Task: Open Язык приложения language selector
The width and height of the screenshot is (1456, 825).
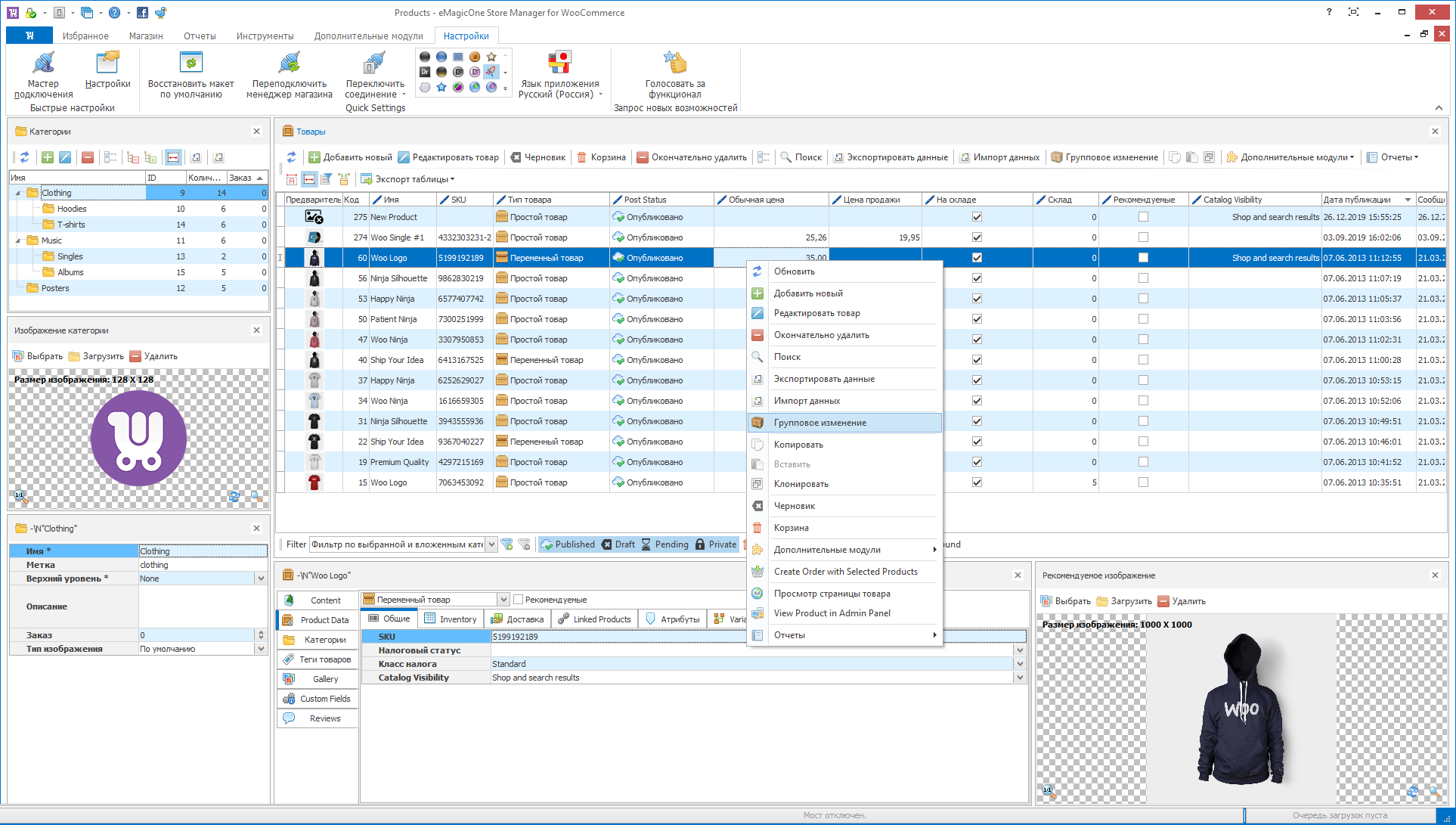Action: tap(560, 74)
